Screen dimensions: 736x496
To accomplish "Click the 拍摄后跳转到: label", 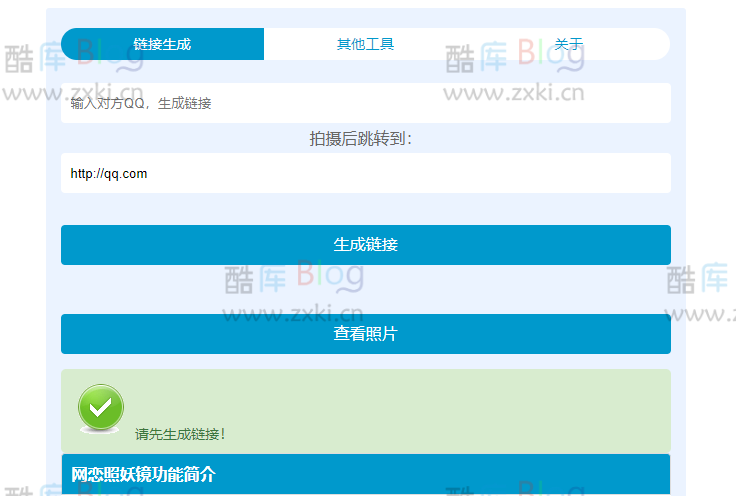I will coord(360,138).
